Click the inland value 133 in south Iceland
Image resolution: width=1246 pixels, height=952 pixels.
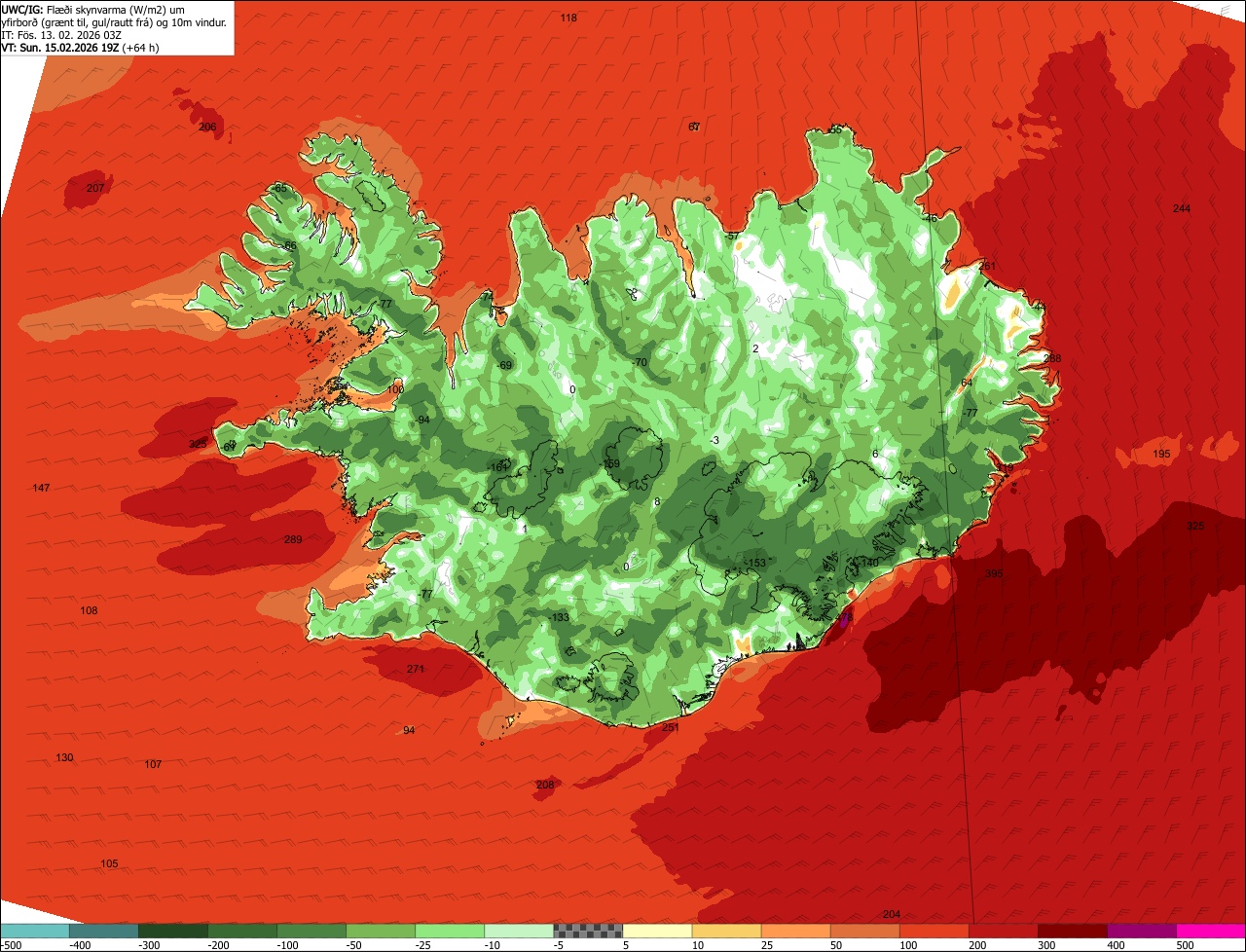[559, 617]
